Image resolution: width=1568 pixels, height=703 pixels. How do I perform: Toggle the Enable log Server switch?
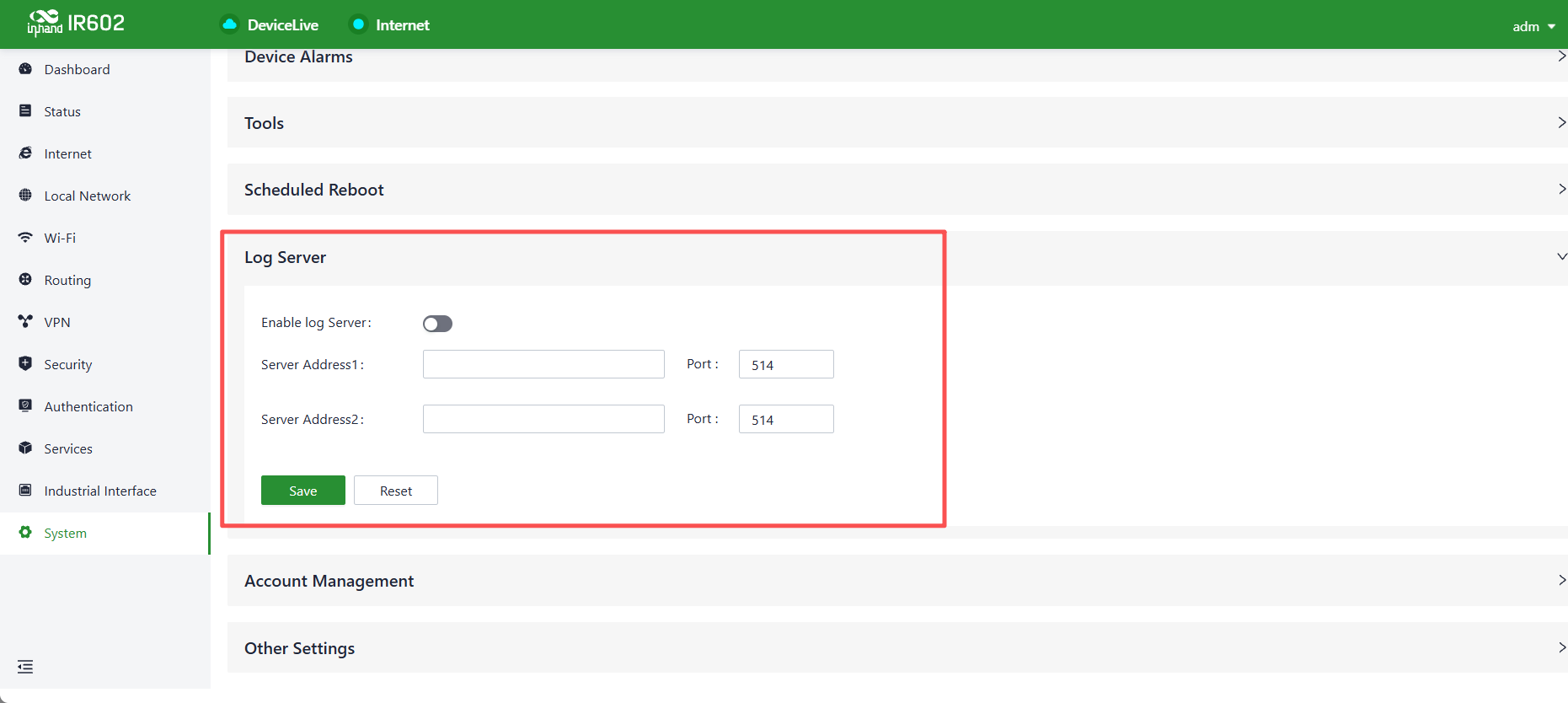(x=437, y=324)
